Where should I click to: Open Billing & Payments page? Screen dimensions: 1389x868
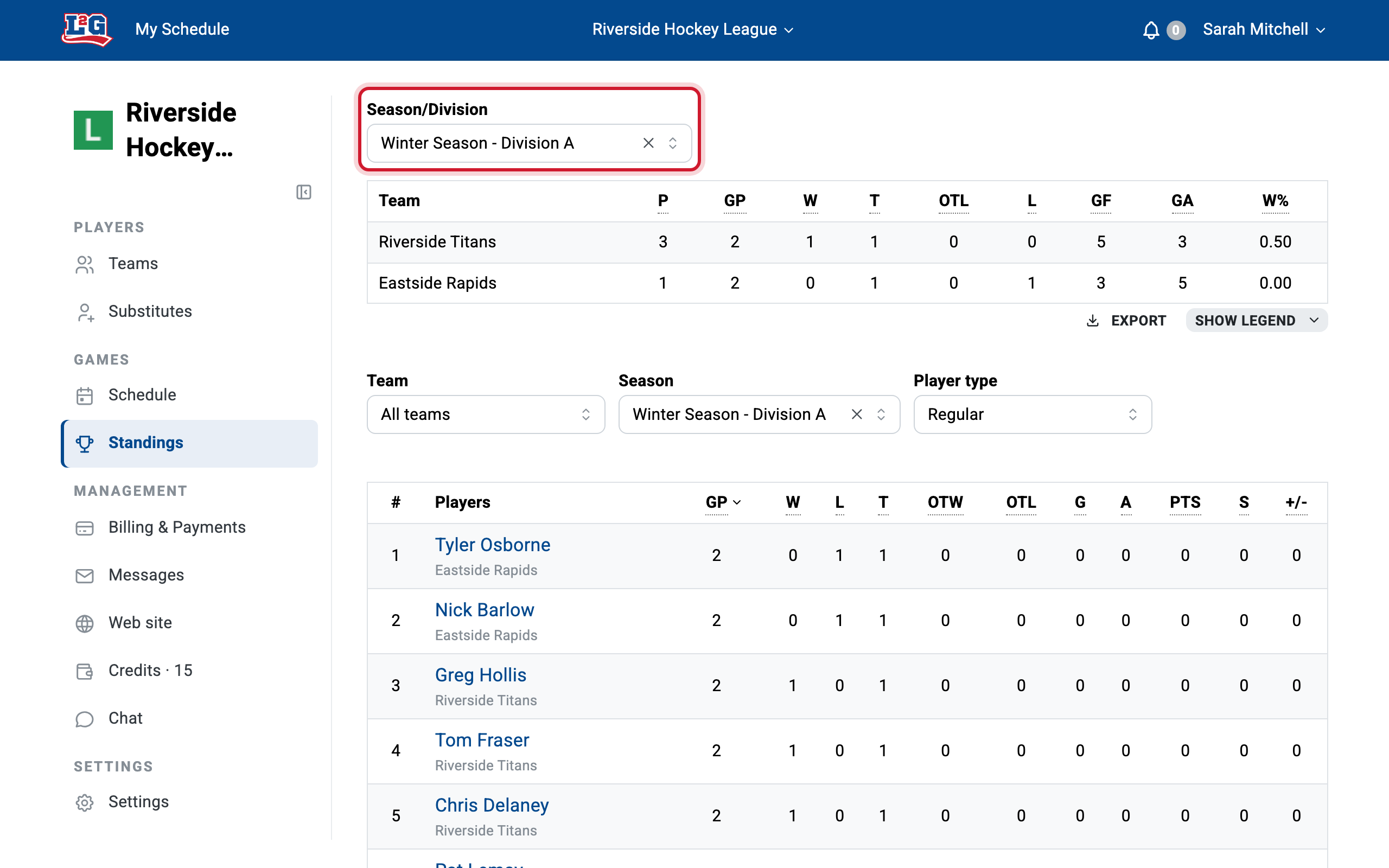coord(189,528)
